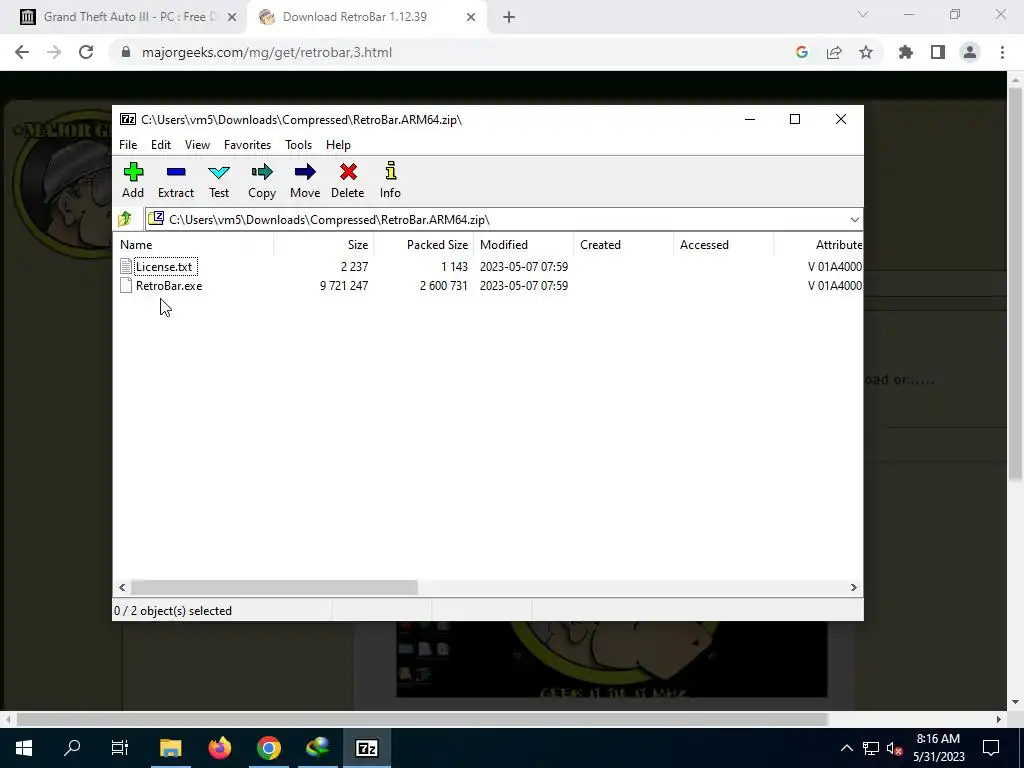This screenshot has height=768, width=1024.
Task: Click the red Delete icon
Action: click(348, 172)
